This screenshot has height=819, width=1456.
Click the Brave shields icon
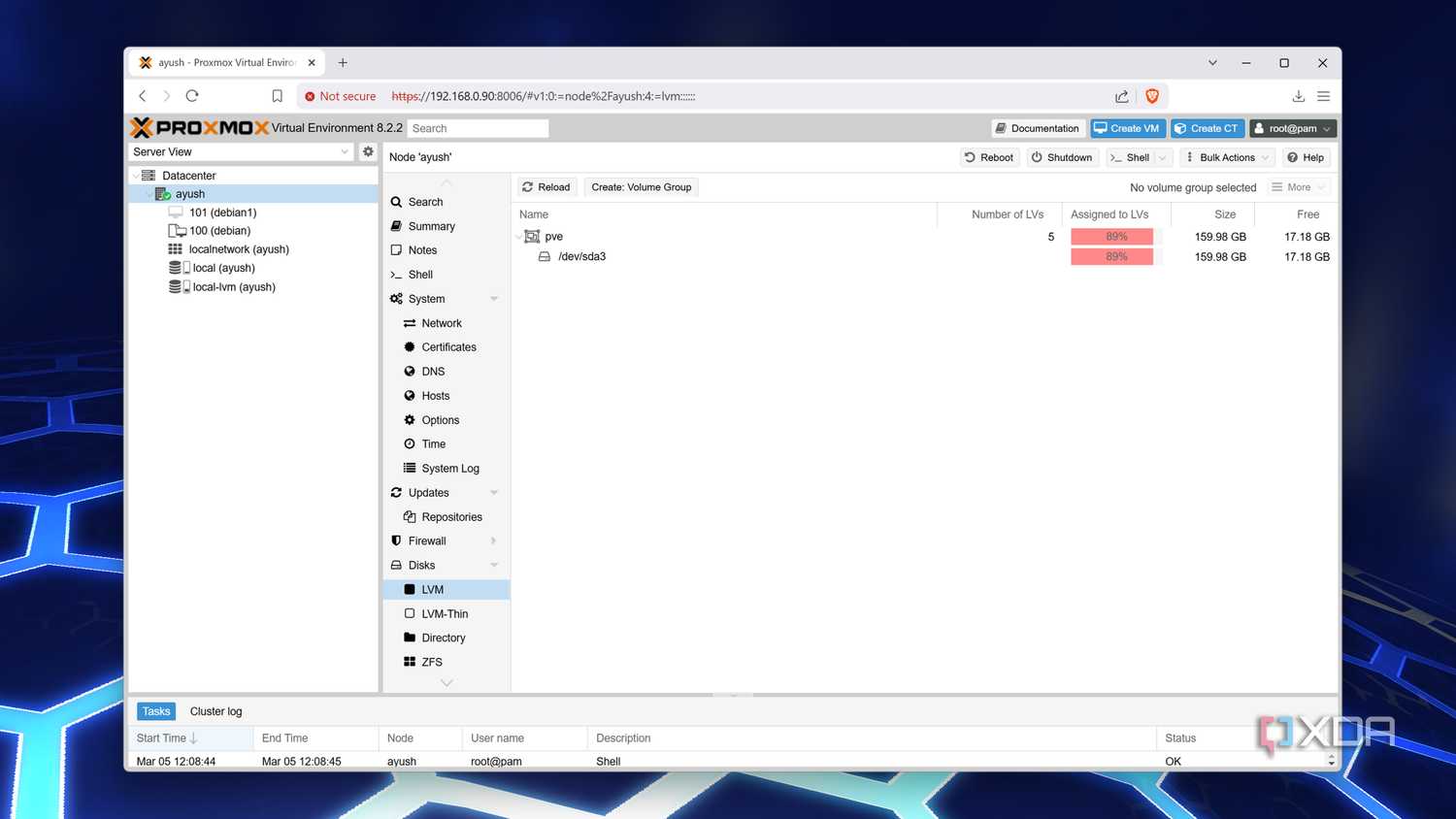coord(1152,96)
